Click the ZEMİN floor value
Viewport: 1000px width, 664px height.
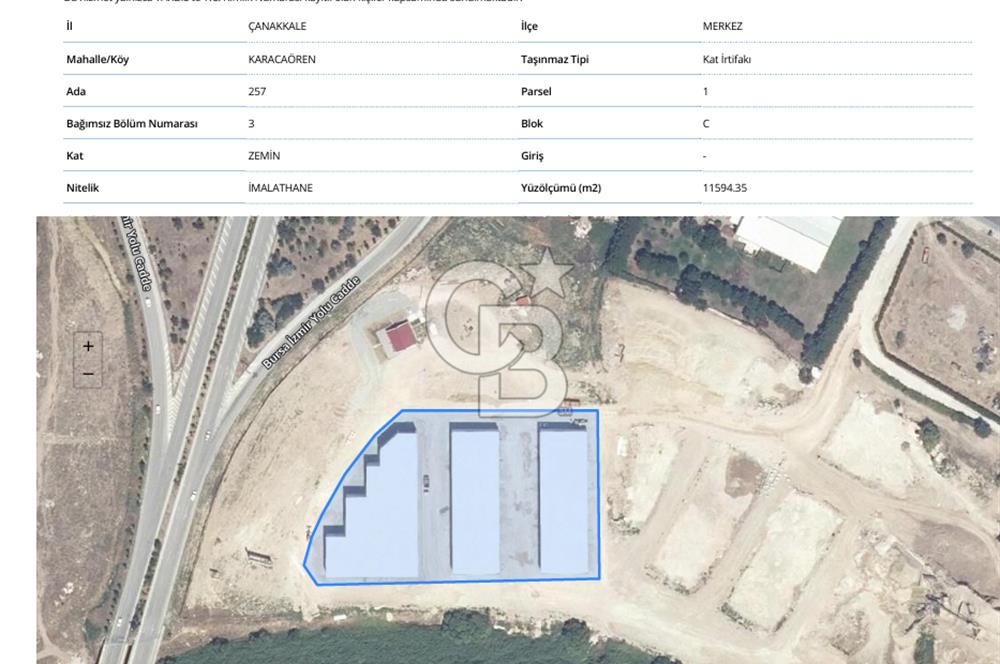point(264,156)
